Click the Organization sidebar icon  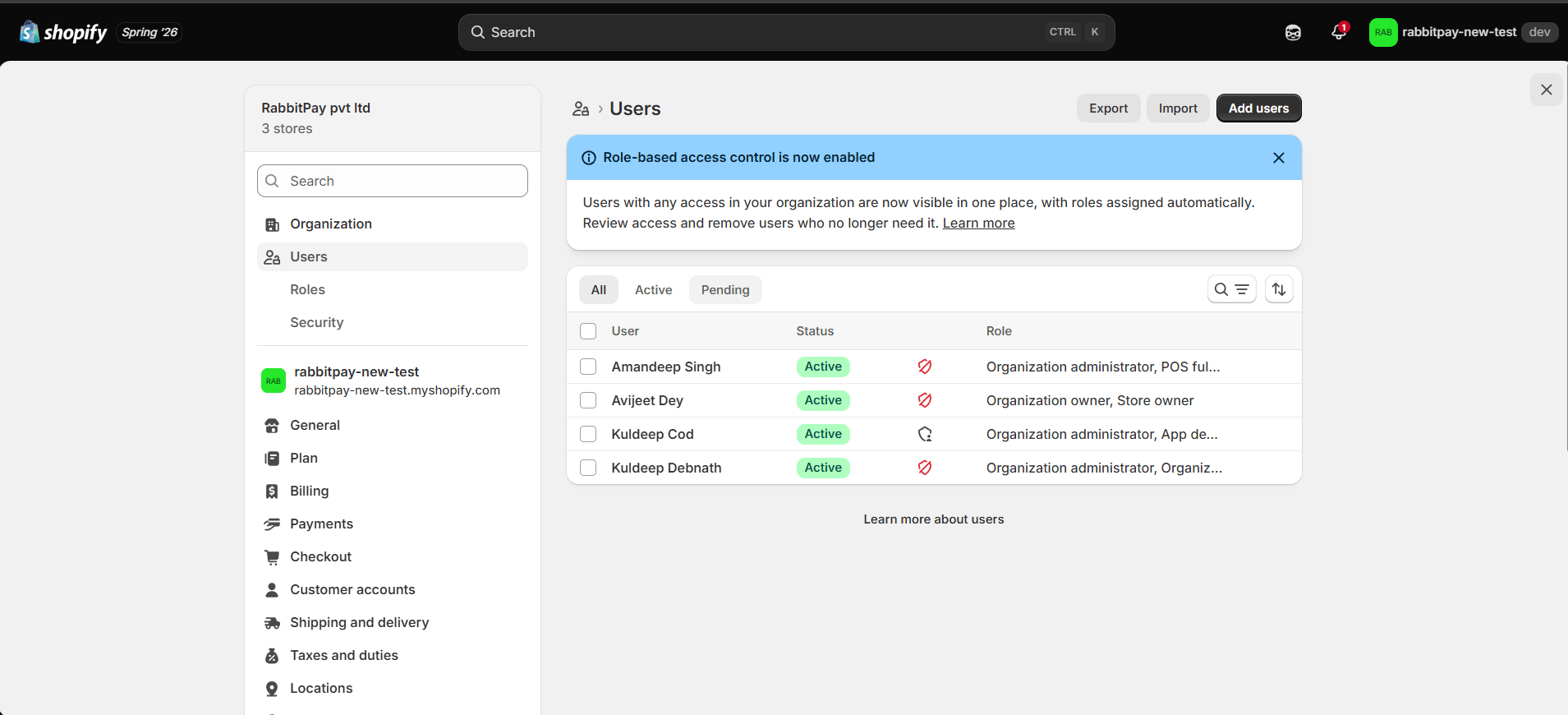[x=272, y=224]
